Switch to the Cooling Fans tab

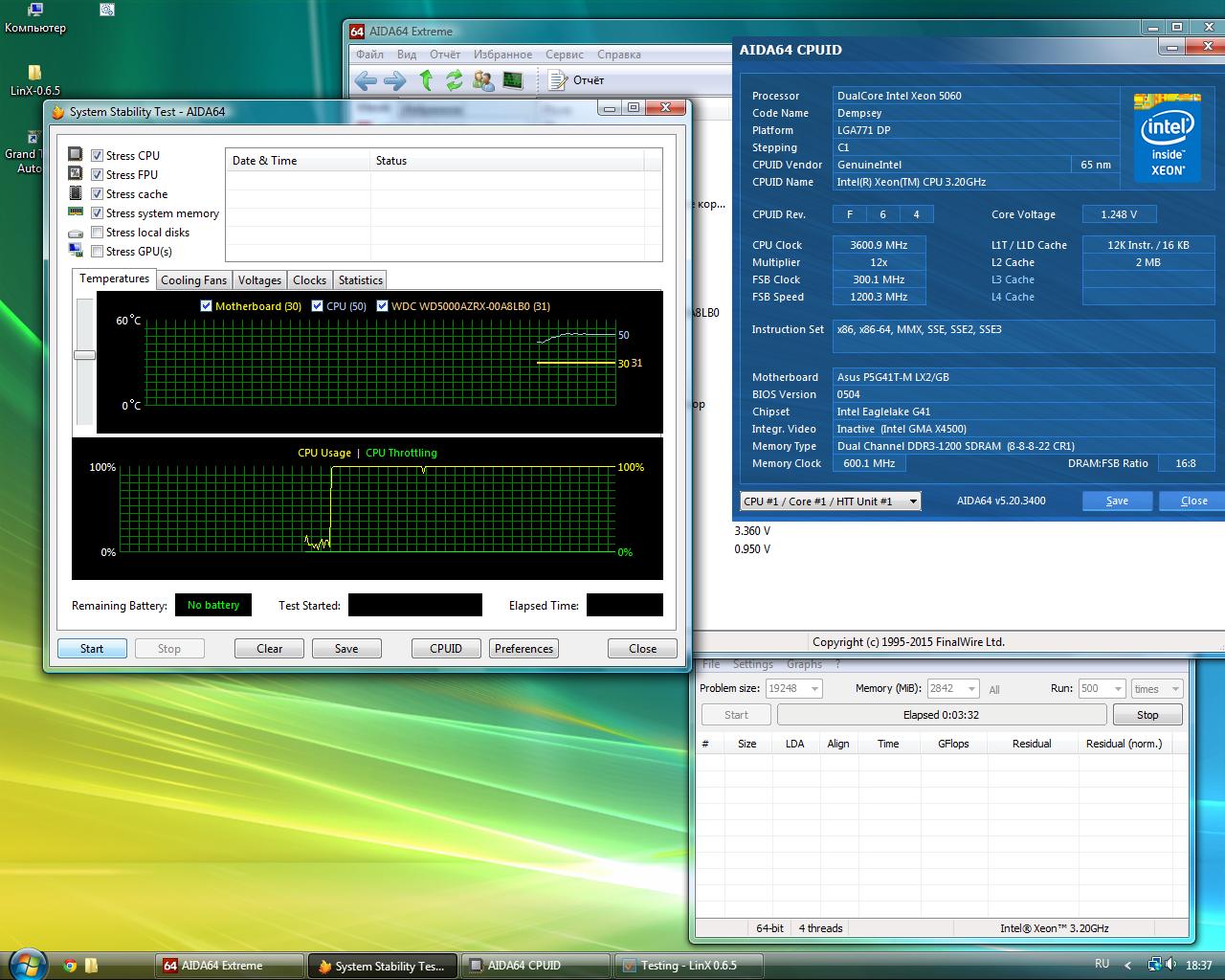pos(193,280)
